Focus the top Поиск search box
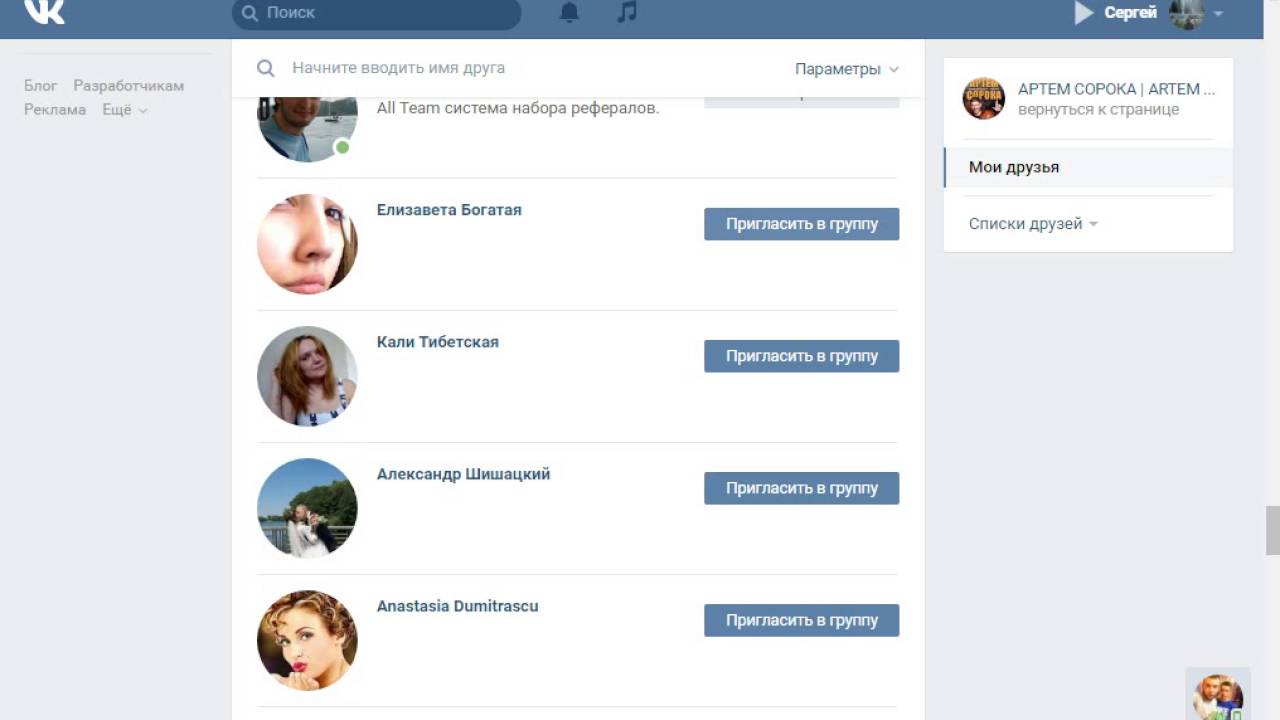Screen dimensions: 1280x720 376,13
